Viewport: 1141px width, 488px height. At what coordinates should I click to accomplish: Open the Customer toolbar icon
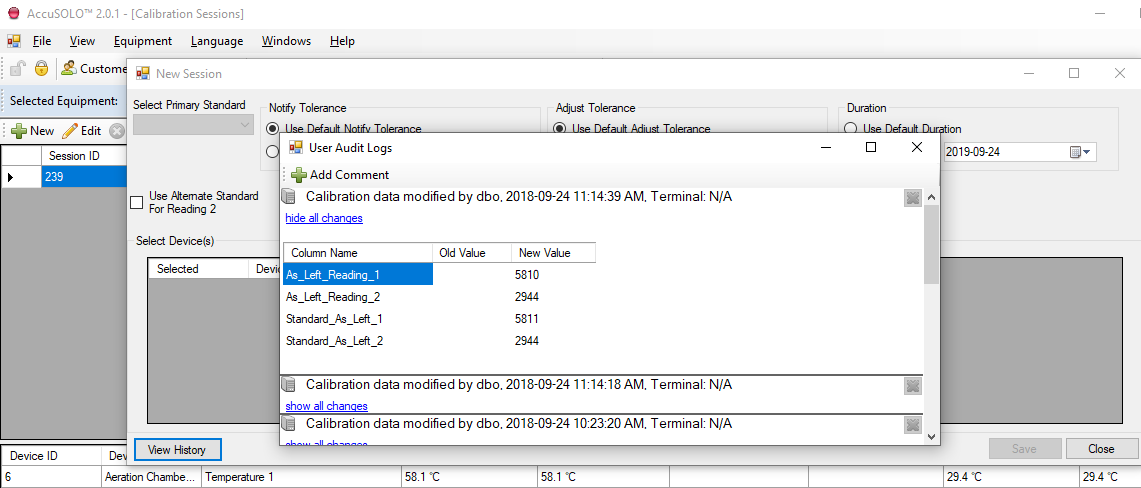[69, 69]
